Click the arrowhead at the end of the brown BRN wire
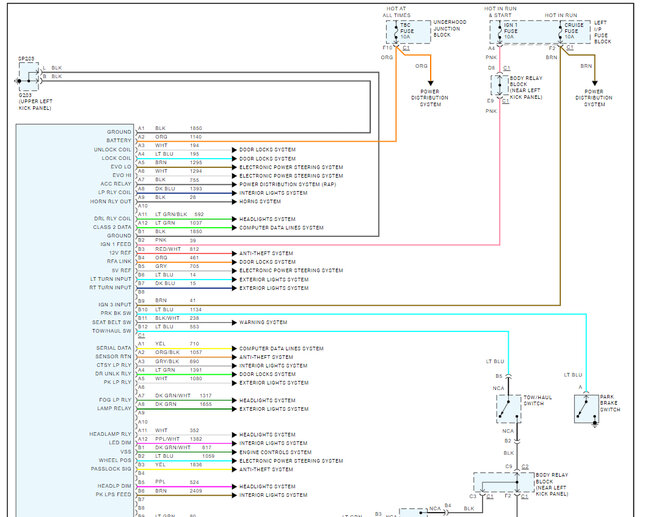The height and width of the screenshot is (517, 650). click(x=594, y=83)
